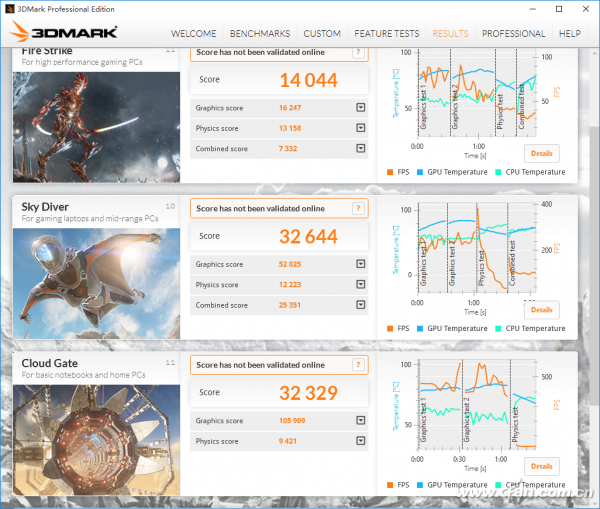Open Cloud Gate validation help question mark
The width and height of the screenshot is (600, 509).
click(358, 365)
